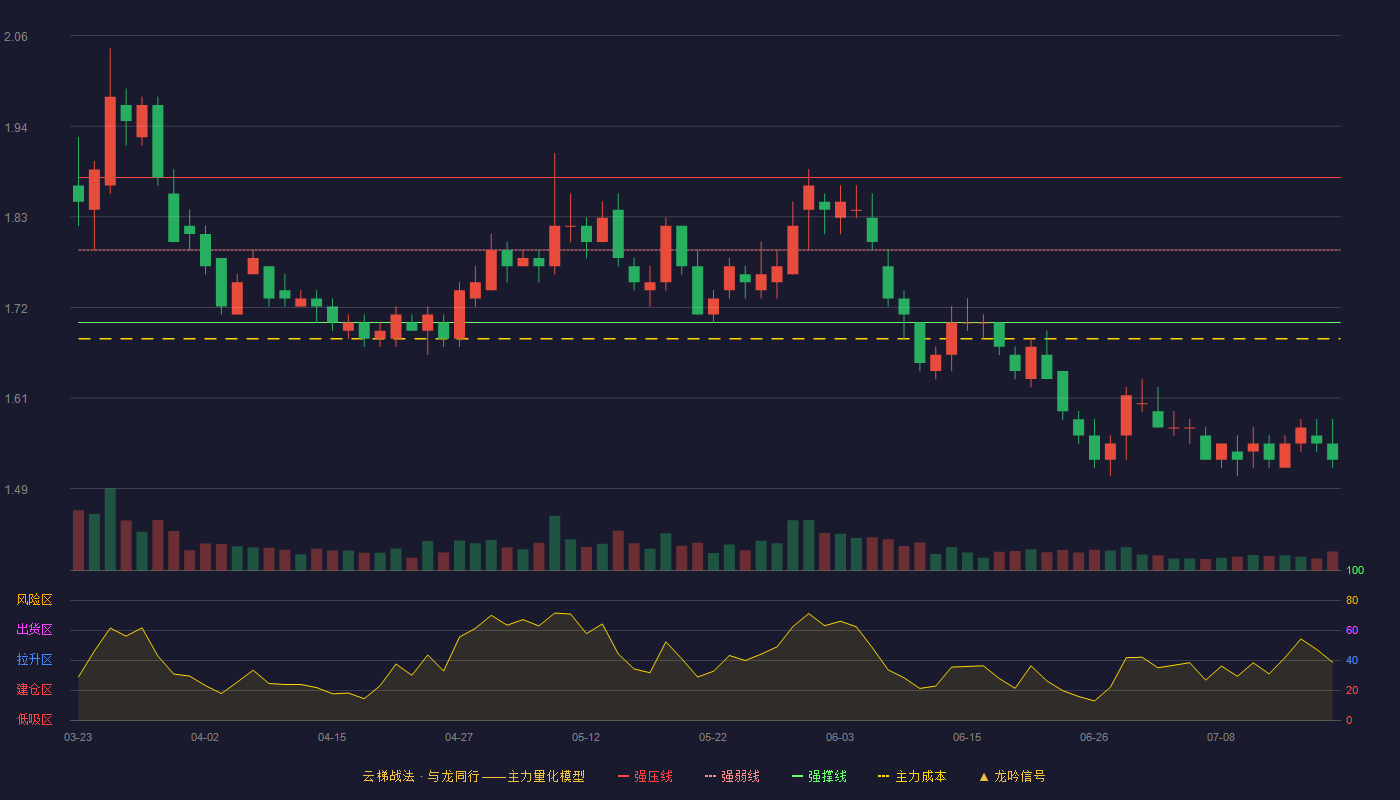Click the 建仓区 zone label

pyautogui.click(x=35, y=690)
